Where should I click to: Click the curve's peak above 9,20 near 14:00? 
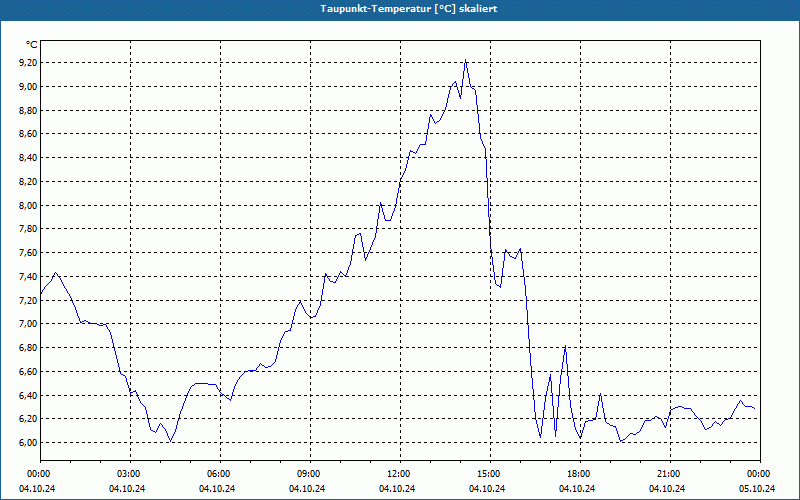[x=465, y=60]
